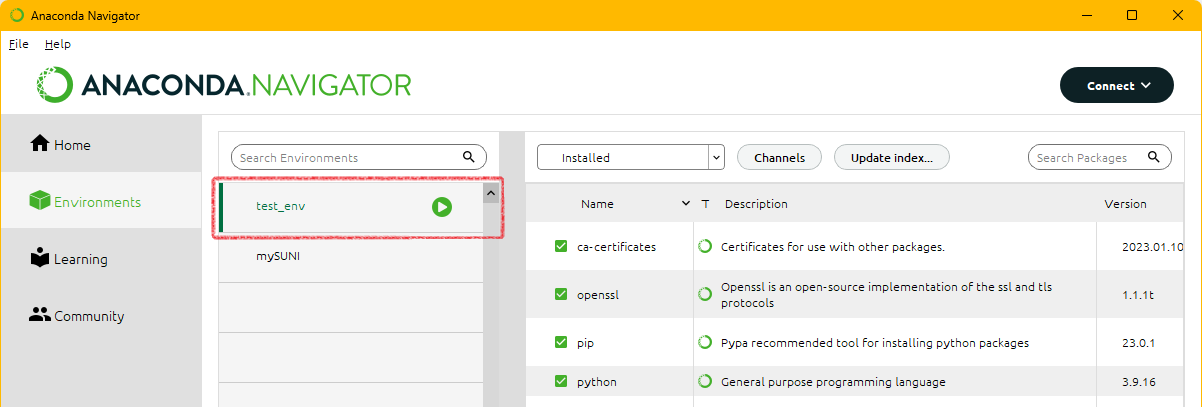
Task: Open the File menu
Action: (19, 44)
